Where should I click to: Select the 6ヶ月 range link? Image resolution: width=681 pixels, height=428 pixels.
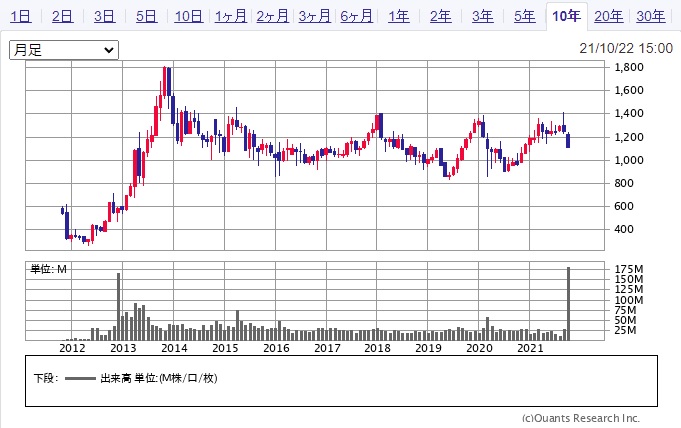tap(357, 17)
